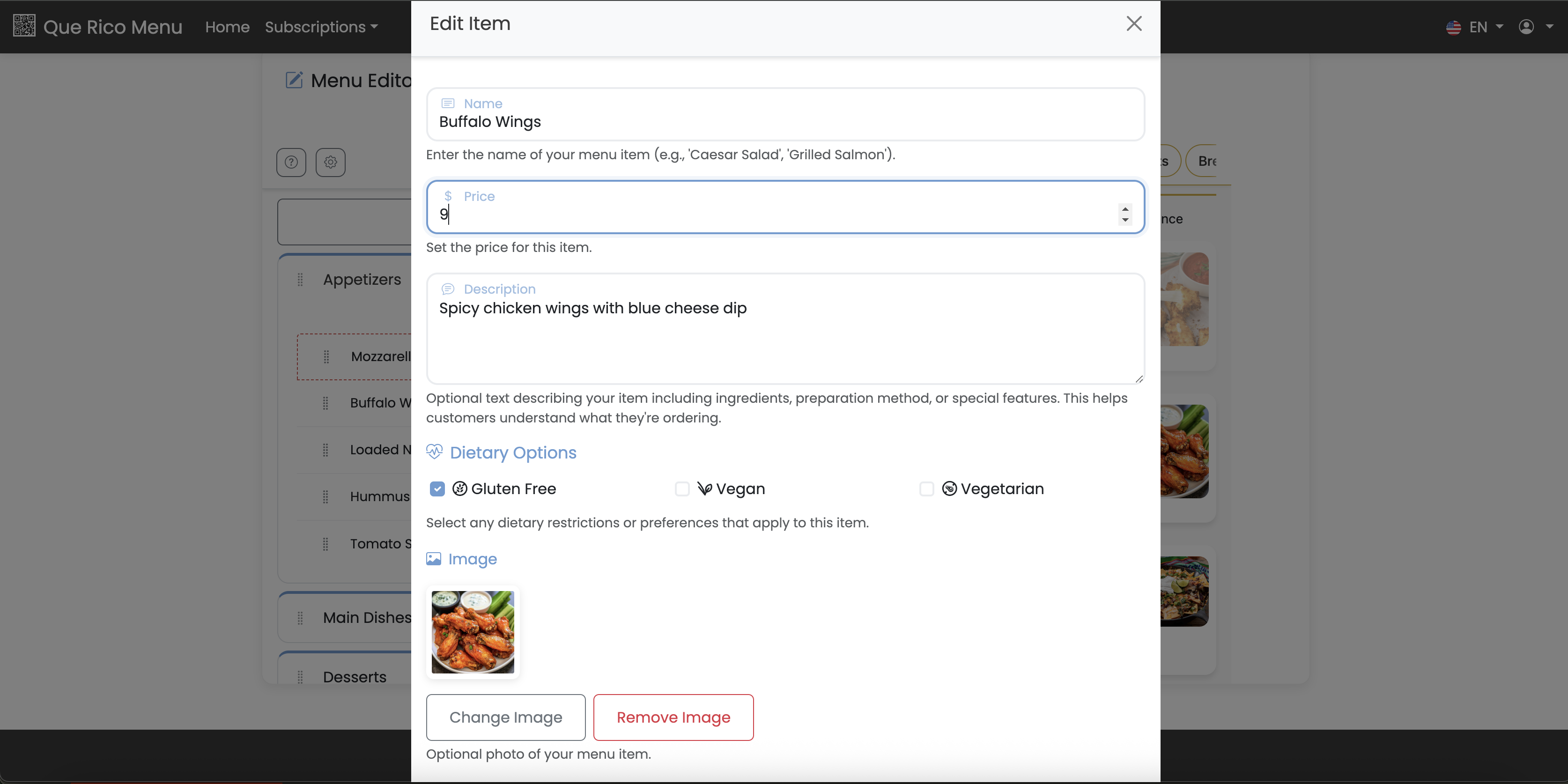Grab the Hummus item drag handle
1568x784 pixels.
coord(325,497)
